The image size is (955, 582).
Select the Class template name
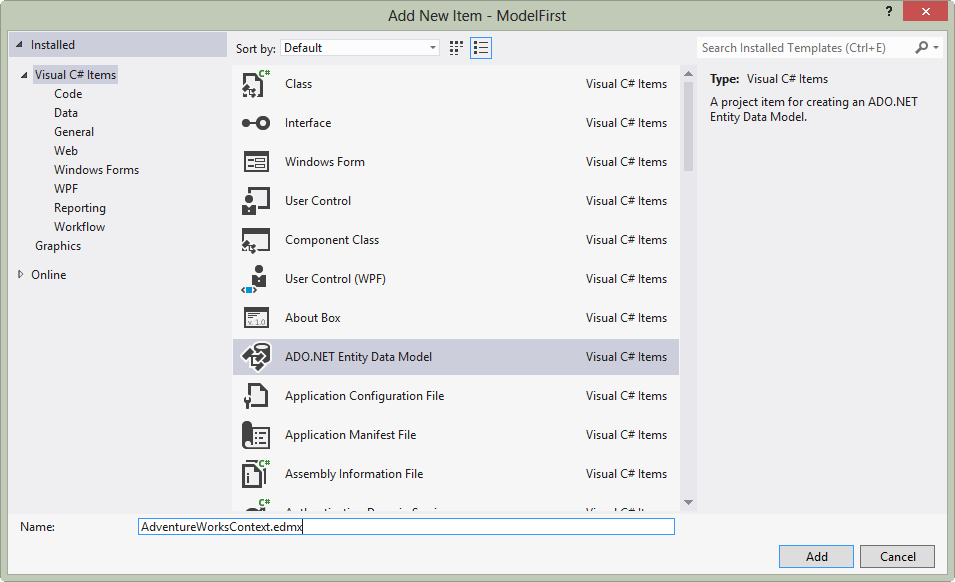tap(298, 84)
